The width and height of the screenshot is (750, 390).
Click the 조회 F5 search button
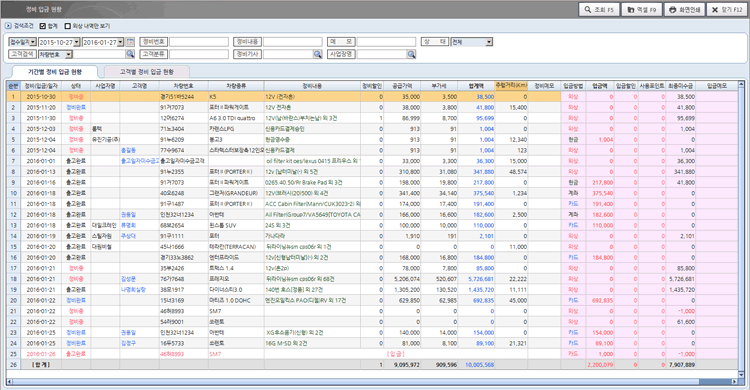[599, 10]
